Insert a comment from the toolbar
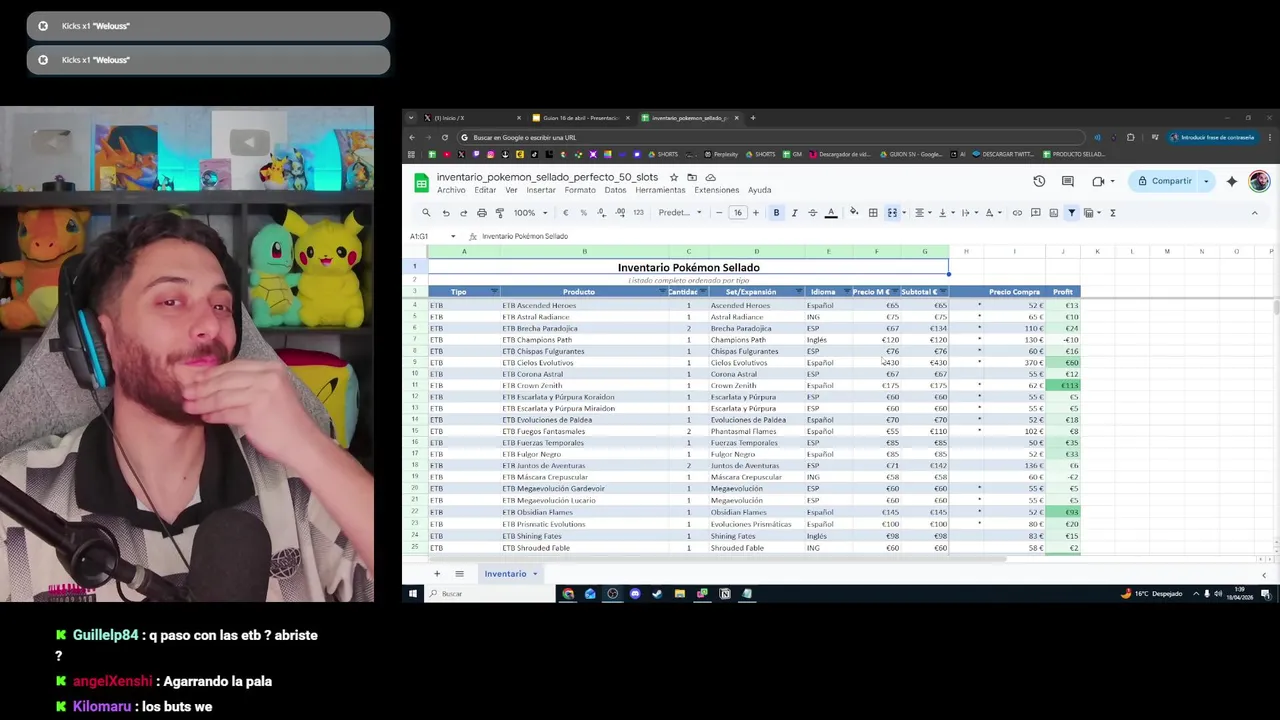The image size is (1280, 720). click(1035, 213)
